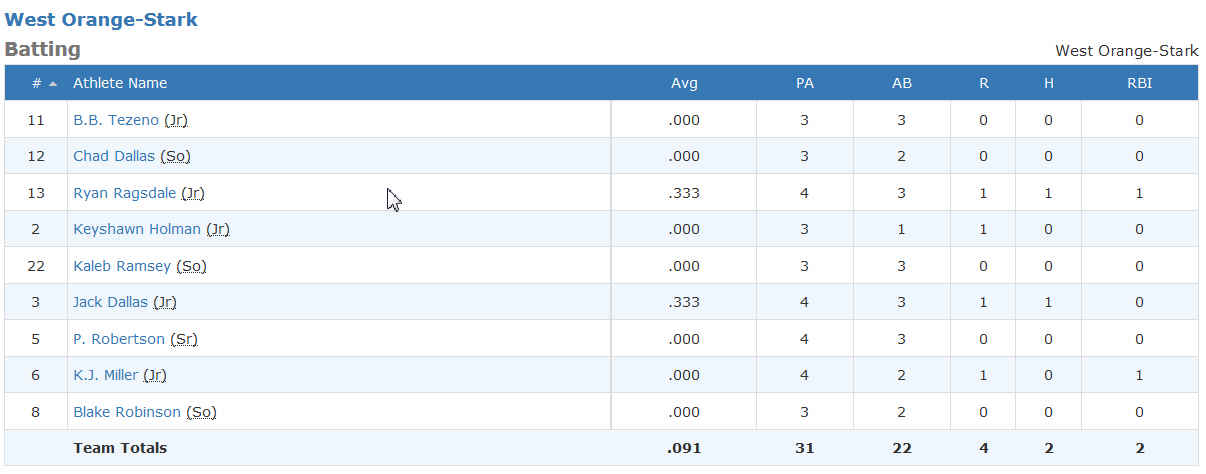Open P. Robertson player profile
The height and width of the screenshot is (474, 1206).
click(119, 339)
